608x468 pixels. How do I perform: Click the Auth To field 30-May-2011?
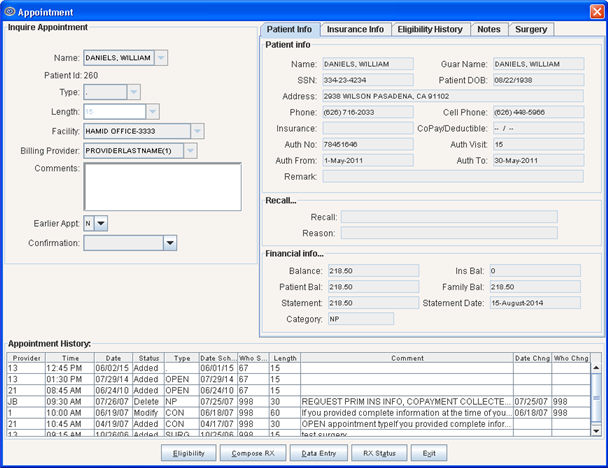[538, 160]
